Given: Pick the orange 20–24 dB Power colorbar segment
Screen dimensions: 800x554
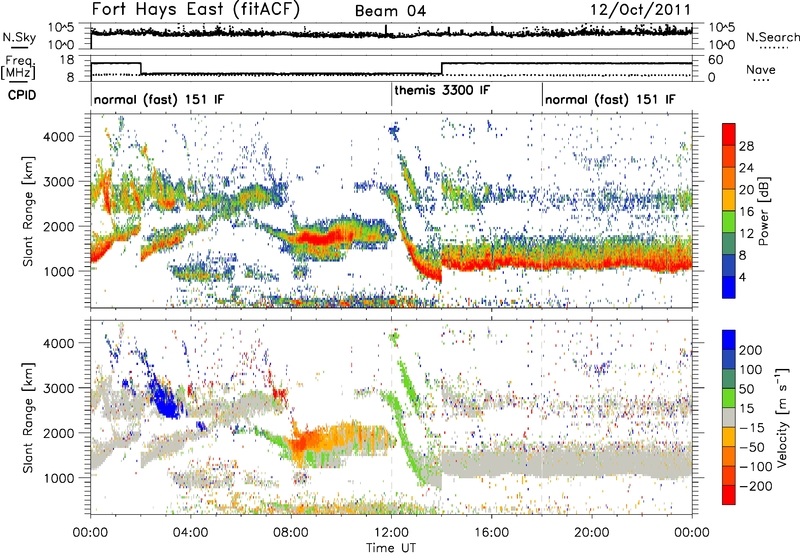Looking at the screenshot, I should (x=729, y=179).
